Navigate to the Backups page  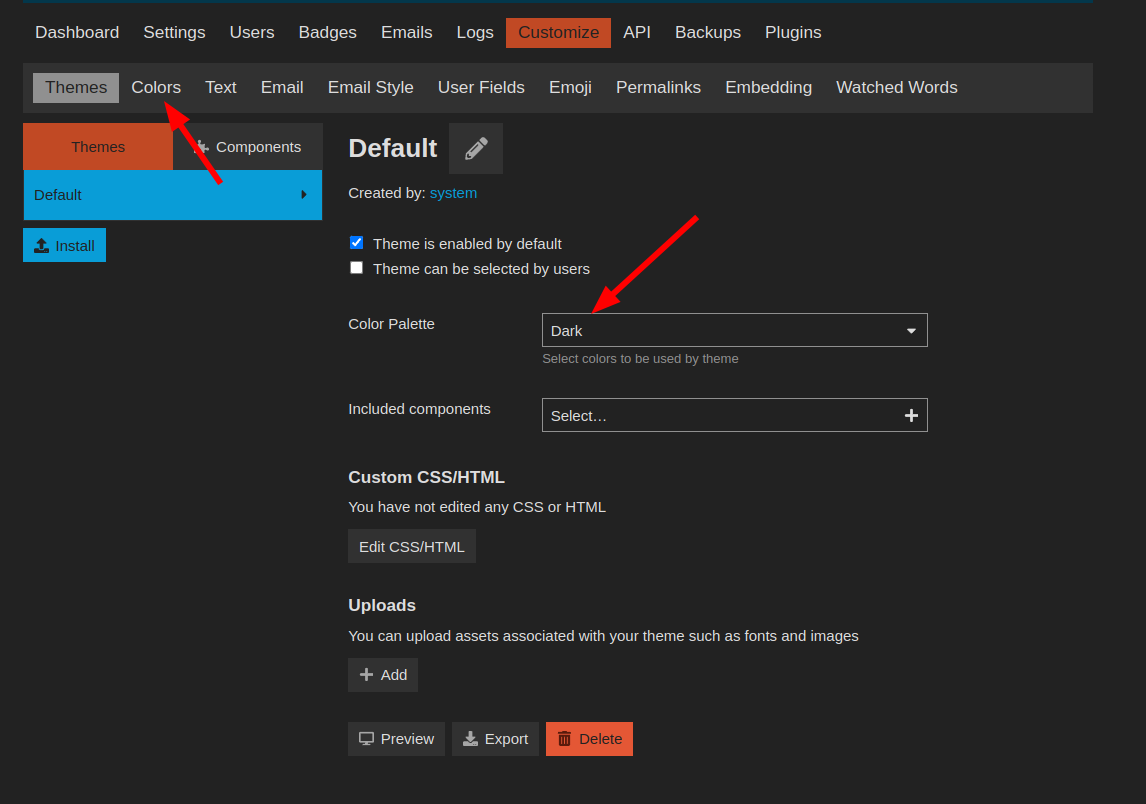(708, 33)
